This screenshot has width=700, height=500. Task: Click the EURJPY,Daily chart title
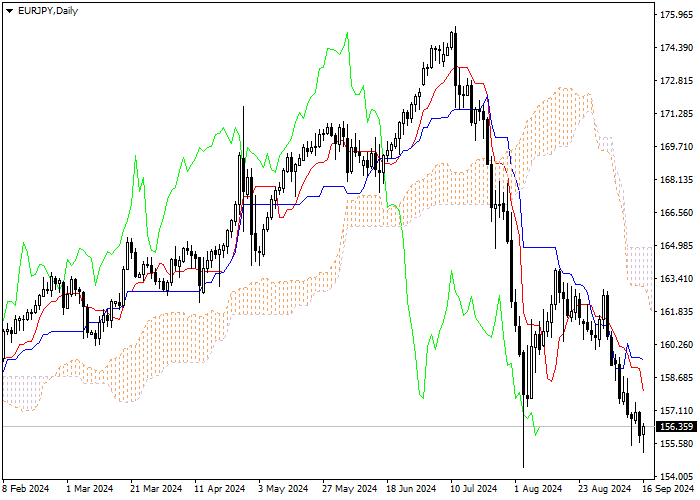click(48, 11)
